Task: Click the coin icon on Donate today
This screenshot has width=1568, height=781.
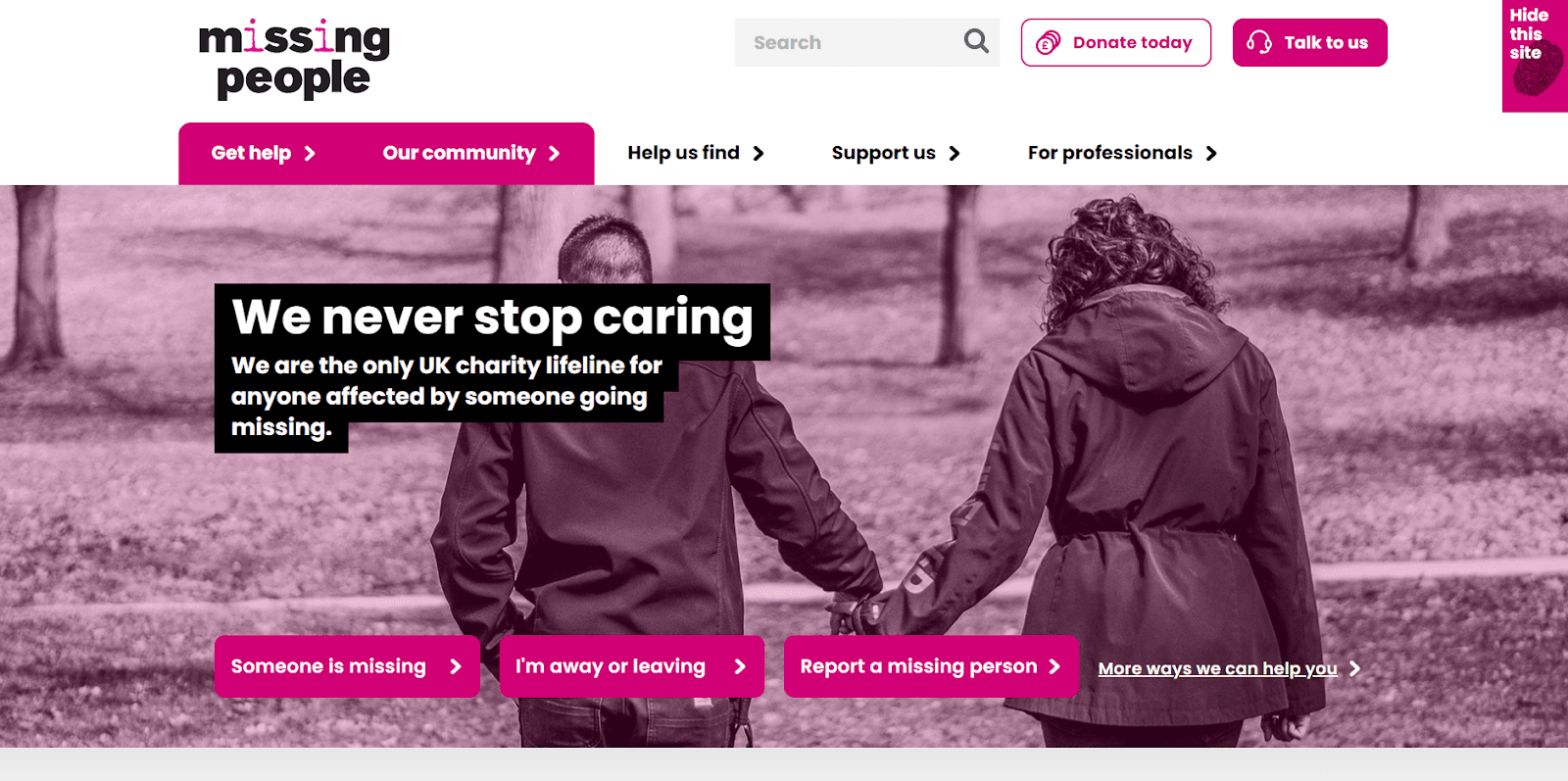Action: 1048,43
